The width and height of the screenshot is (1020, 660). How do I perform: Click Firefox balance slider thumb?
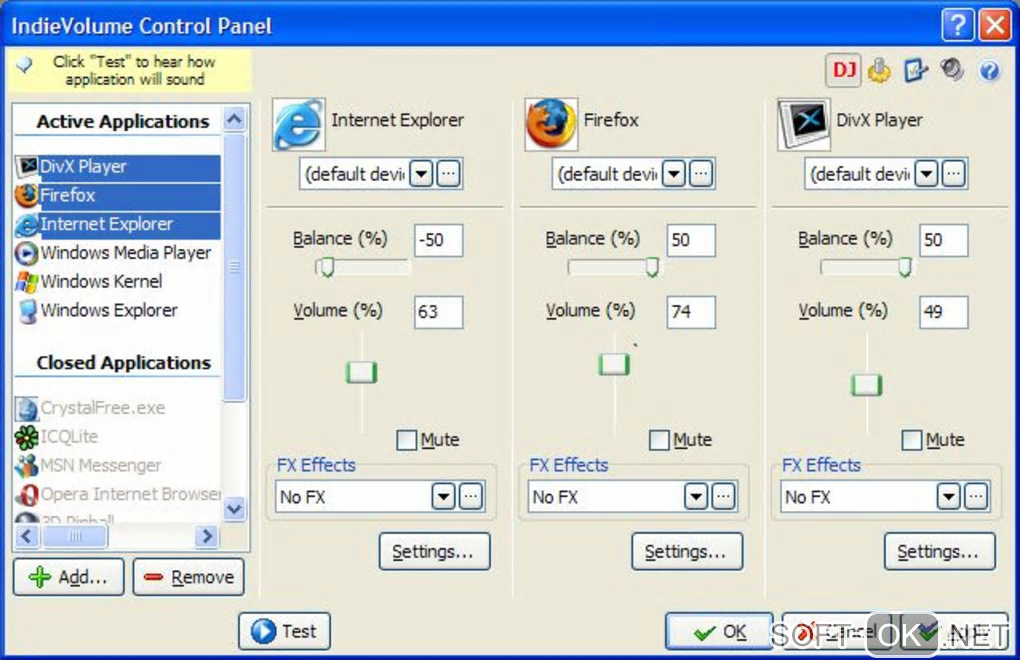(x=652, y=267)
